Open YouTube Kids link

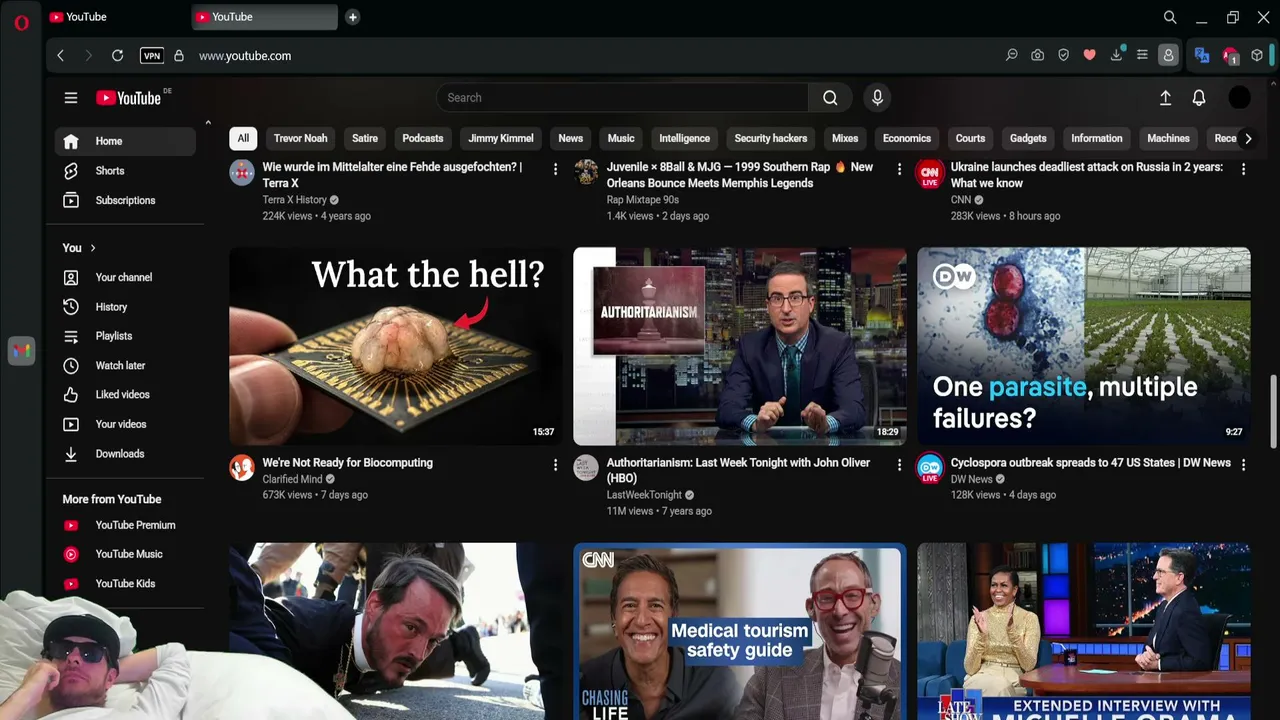pos(125,584)
